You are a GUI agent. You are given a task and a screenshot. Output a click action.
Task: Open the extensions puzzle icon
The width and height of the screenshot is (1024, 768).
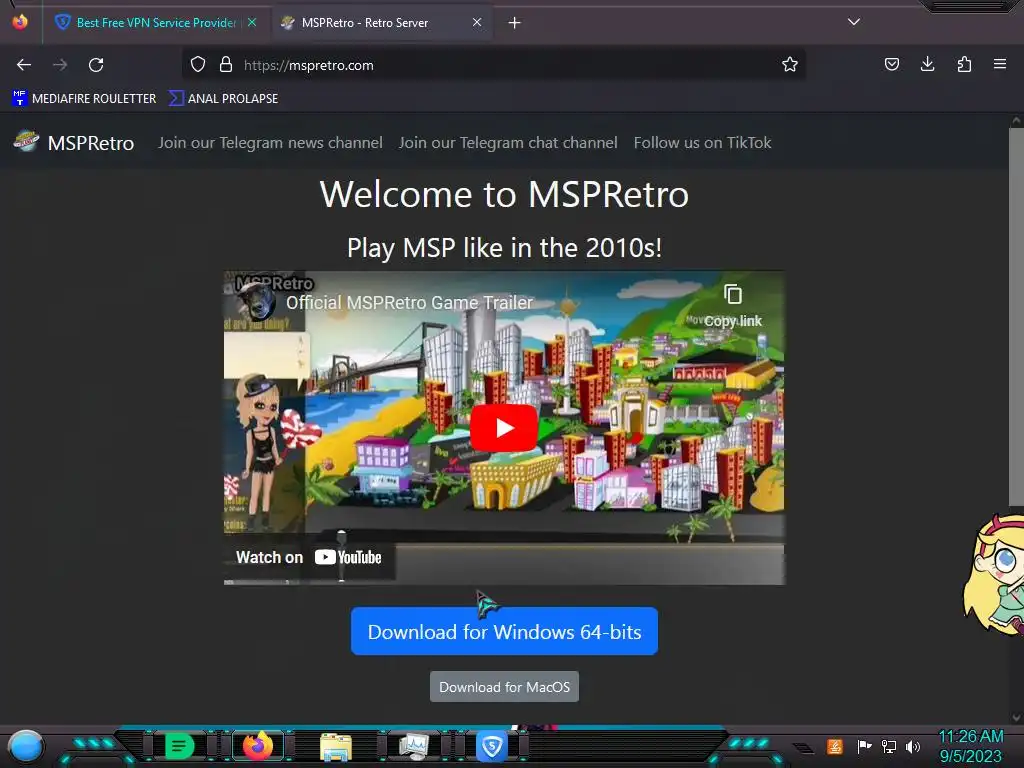(964, 65)
